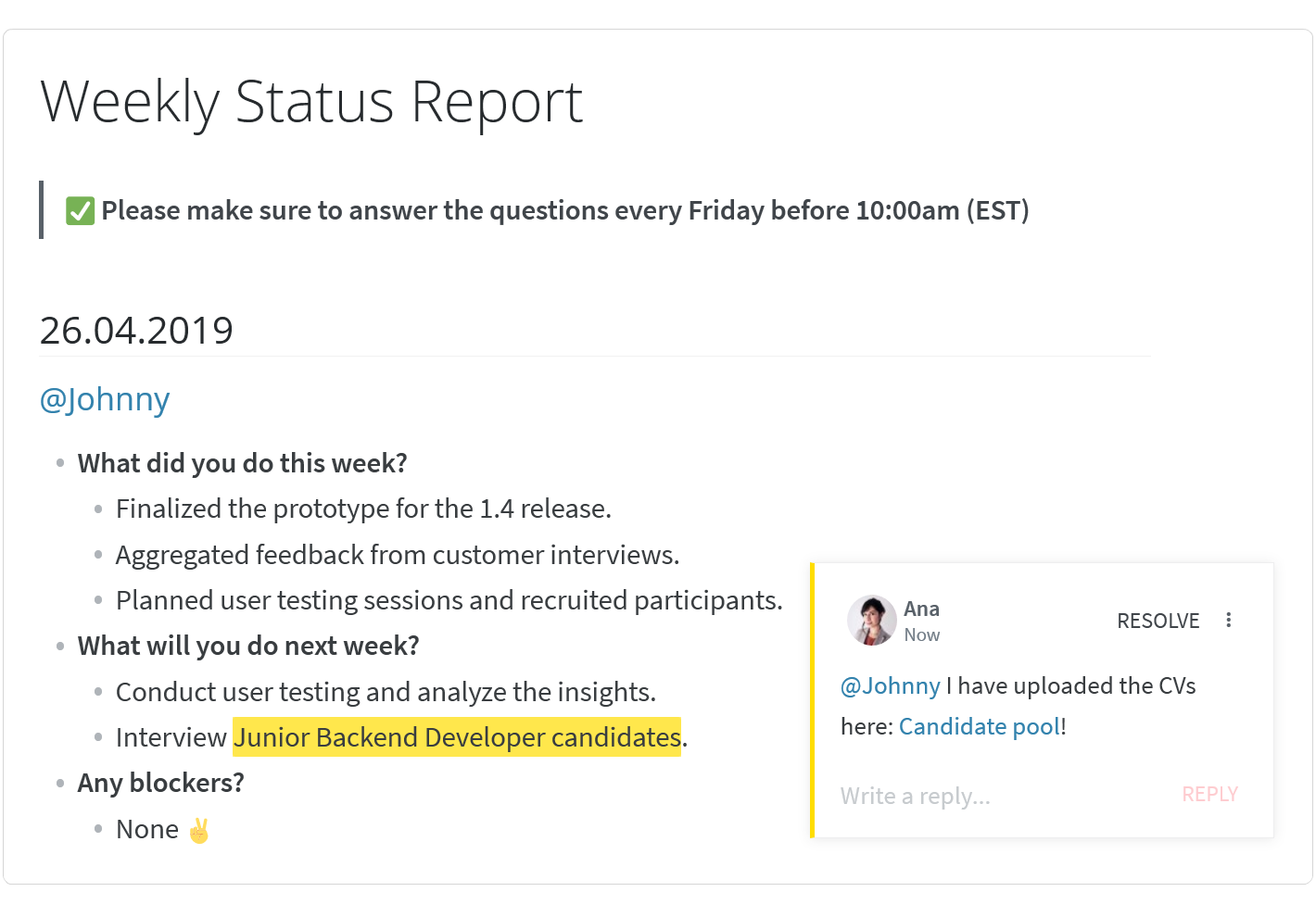Image resolution: width=1316 pixels, height=917 pixels.
Task: Click the 'Weekly Status Report' title
Action: point(311,102)
